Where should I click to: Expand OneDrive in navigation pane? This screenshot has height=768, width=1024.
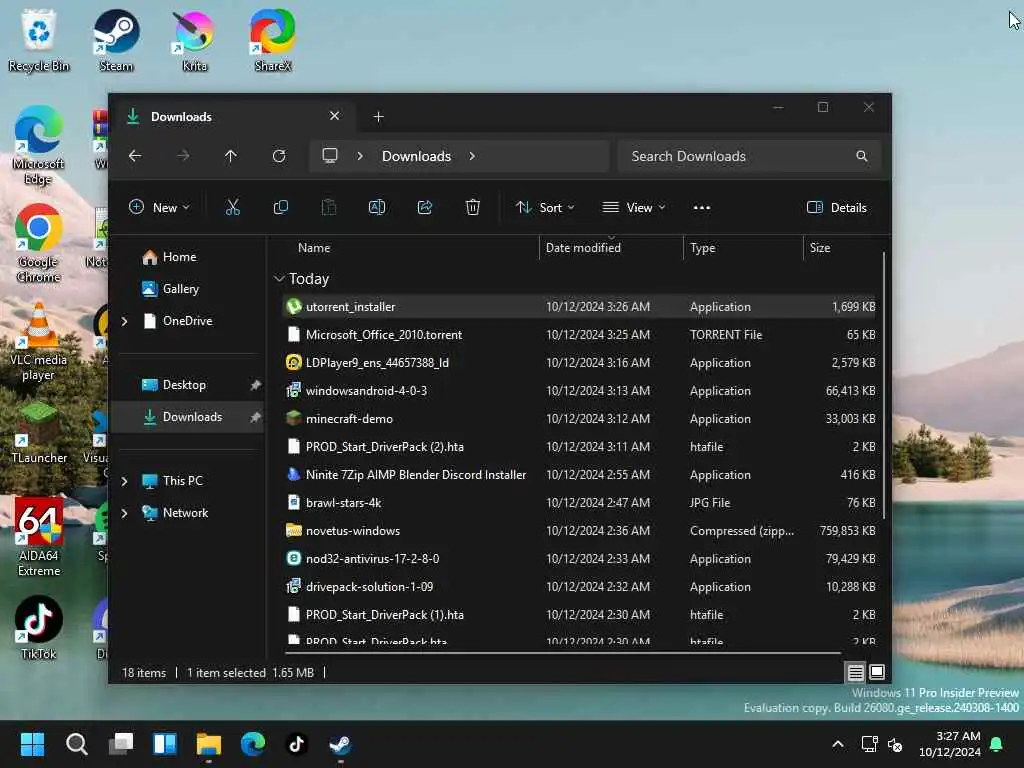pyautogui.click(x=124, y=321)
